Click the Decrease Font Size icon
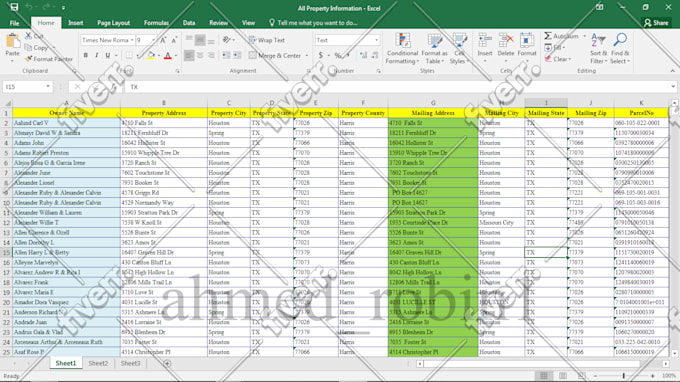680x382 pixels. click(x=174, y=40)
